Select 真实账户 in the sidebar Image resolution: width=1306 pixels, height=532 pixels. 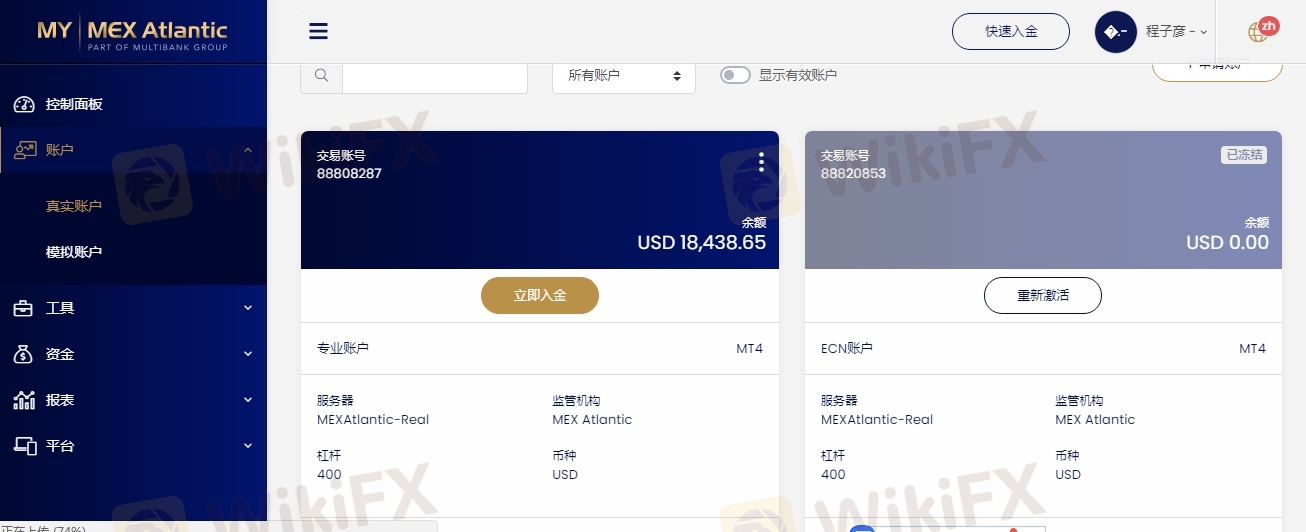74,206
